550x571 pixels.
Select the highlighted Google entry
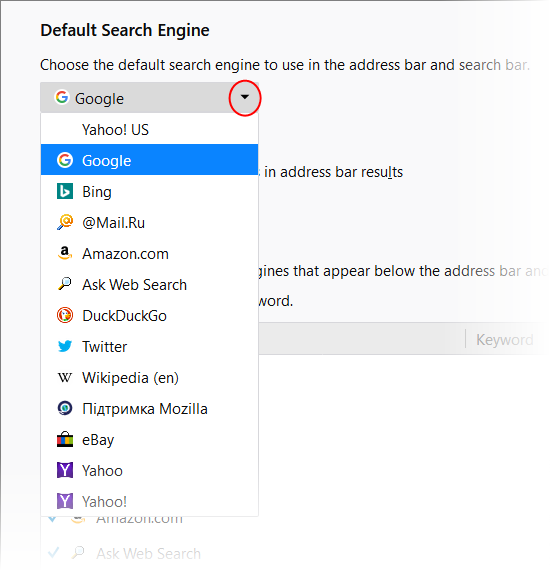pyautogui.click(x=149, y=160)
